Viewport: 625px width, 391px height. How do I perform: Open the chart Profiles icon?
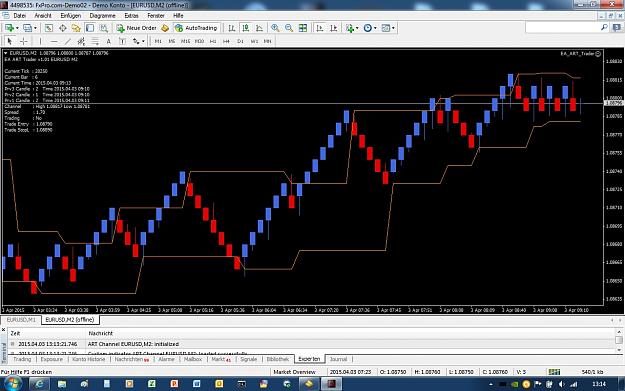27,28
